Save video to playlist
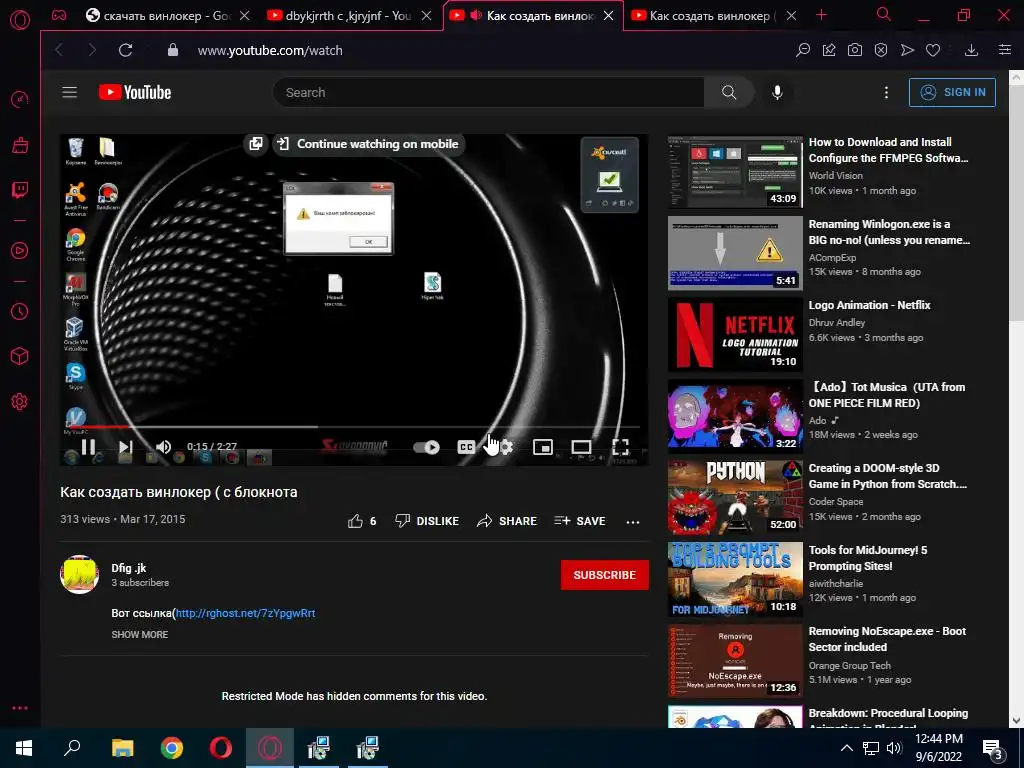1024x768 pixels. coord(580,521)
